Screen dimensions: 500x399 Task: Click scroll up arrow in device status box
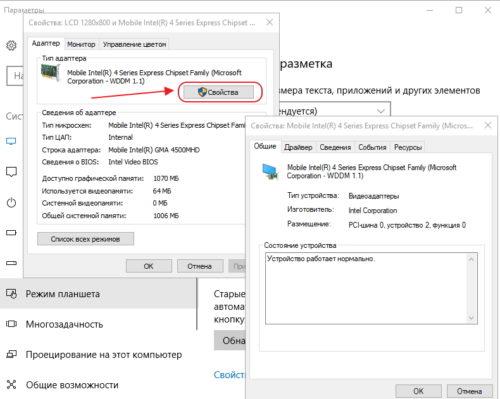[471, 259]
